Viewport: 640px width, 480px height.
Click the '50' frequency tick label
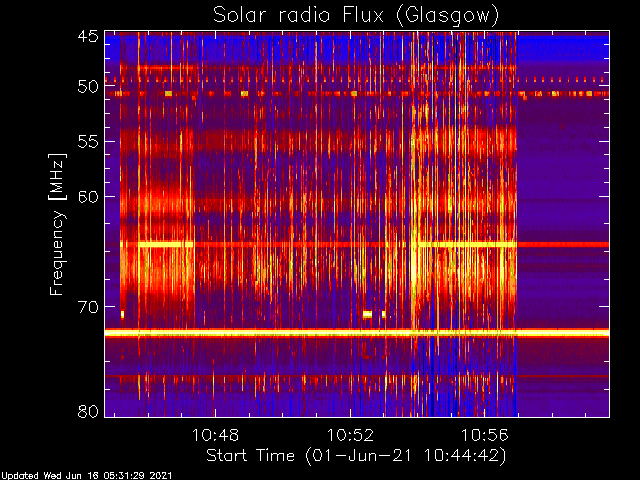coord(88,87)
